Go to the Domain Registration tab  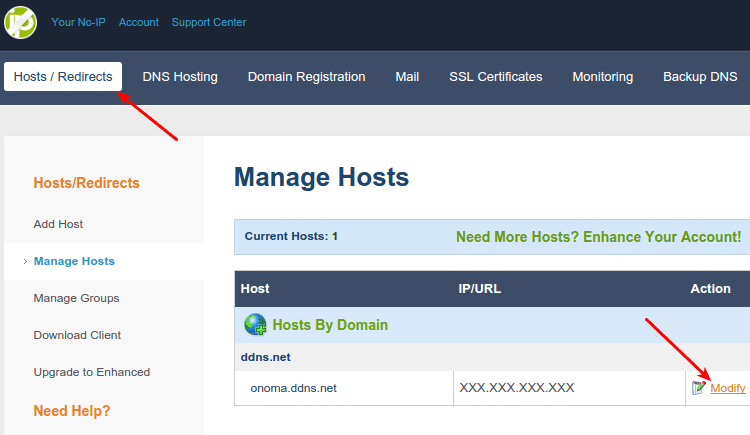click(x=307, y=77)
